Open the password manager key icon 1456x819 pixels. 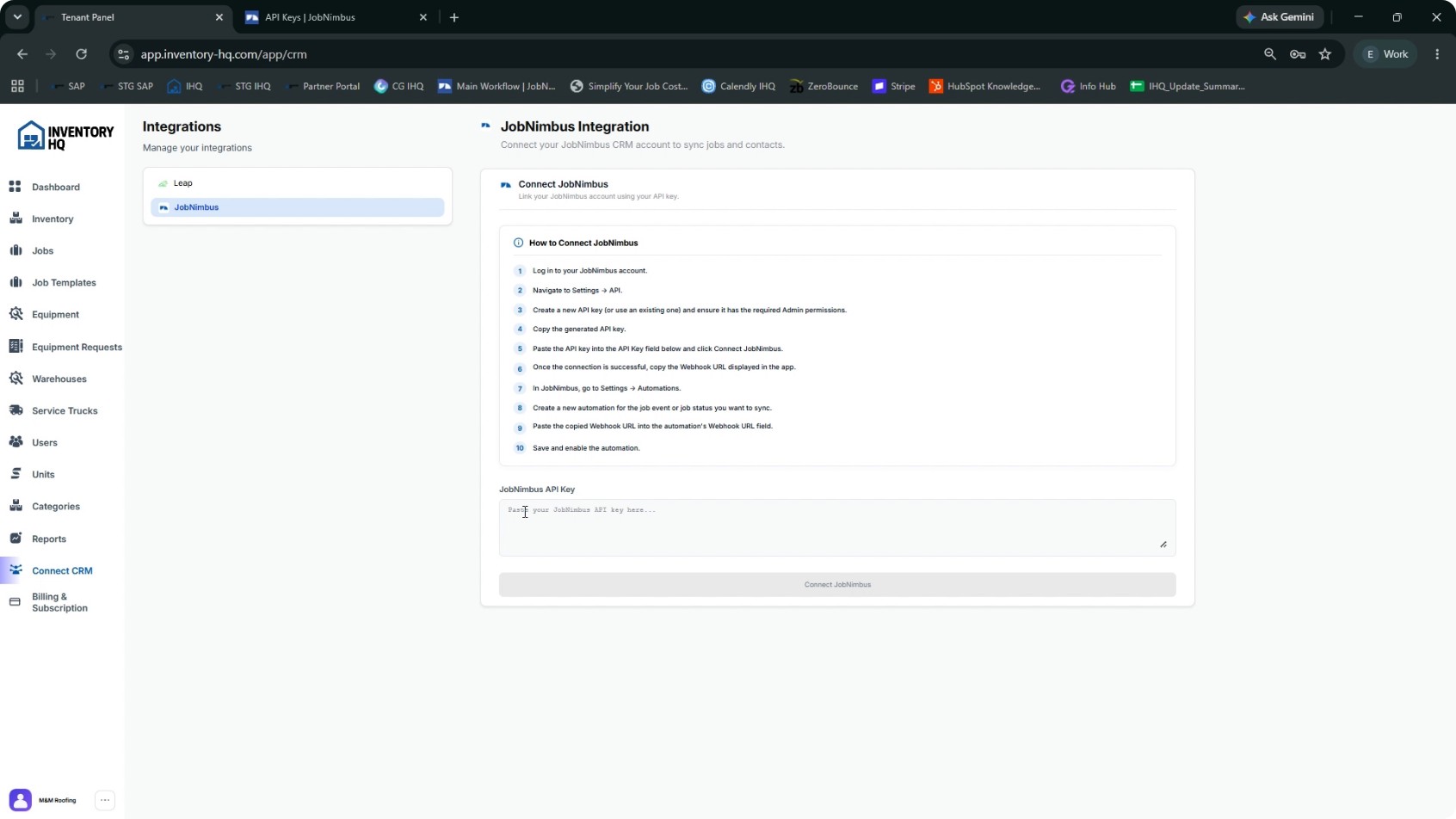(1298, 54)
